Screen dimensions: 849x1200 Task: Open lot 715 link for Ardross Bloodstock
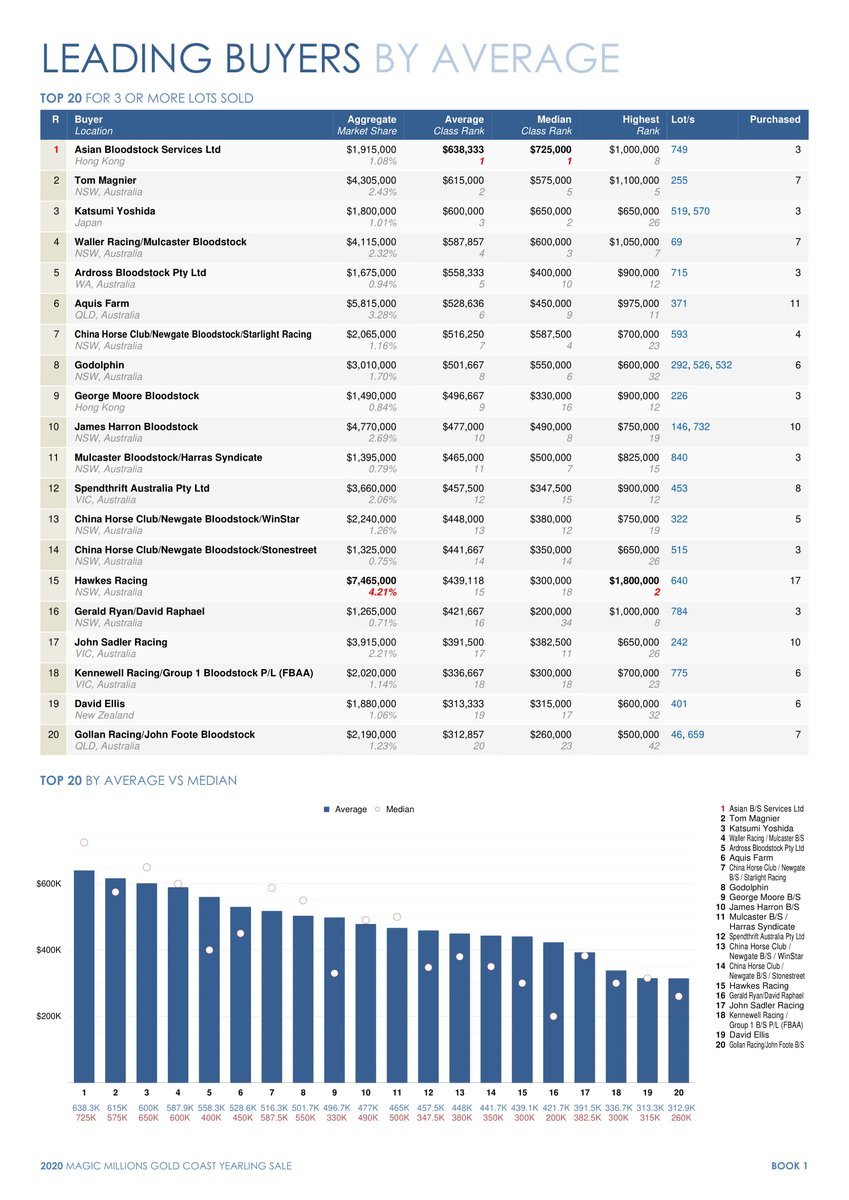tap(679, 272)
